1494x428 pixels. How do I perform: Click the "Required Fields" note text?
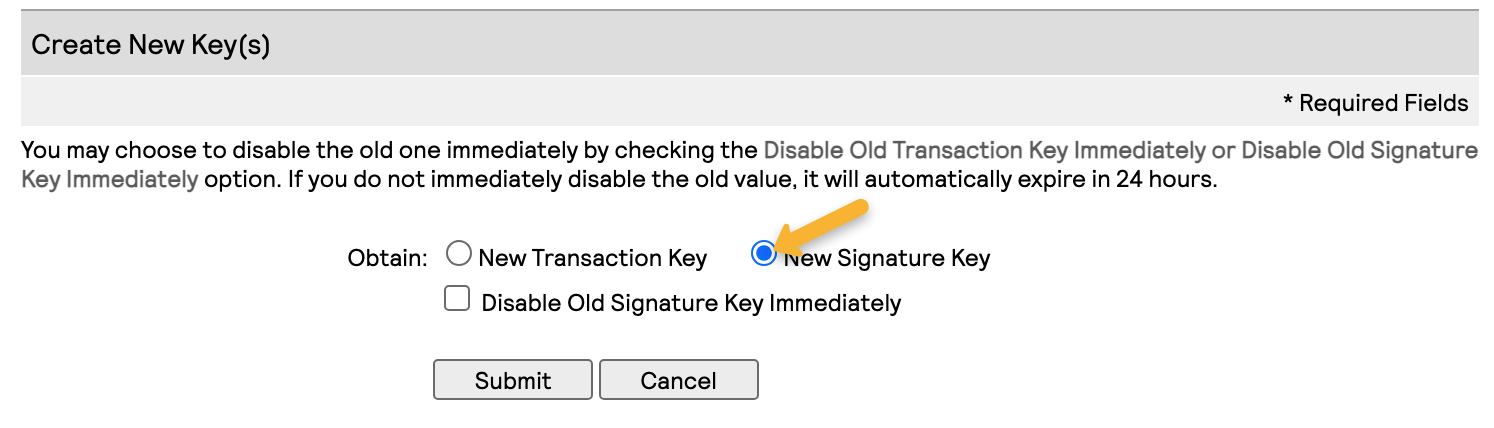(1384, 103)
